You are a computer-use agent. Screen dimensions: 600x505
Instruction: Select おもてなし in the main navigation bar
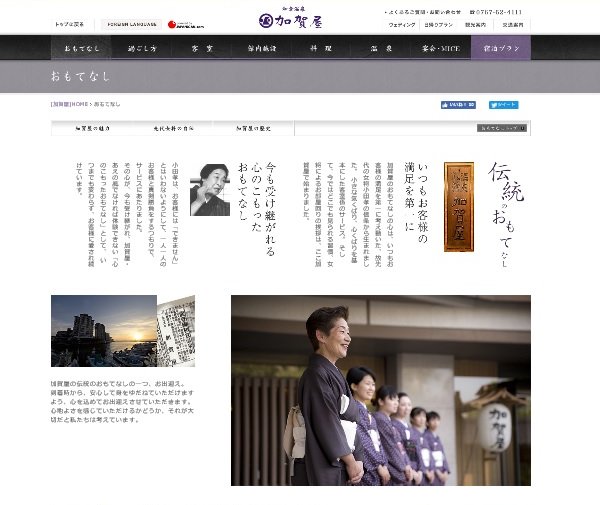pos(82,48)
